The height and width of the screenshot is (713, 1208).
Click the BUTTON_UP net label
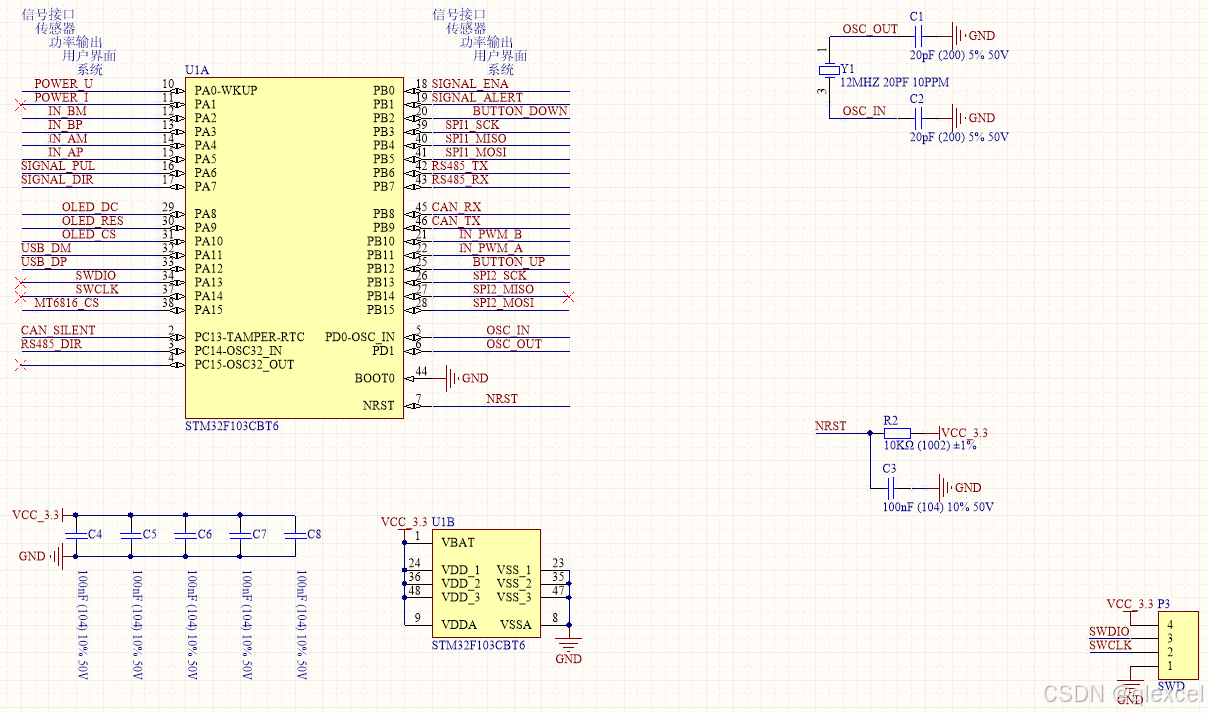click(509, 262)
